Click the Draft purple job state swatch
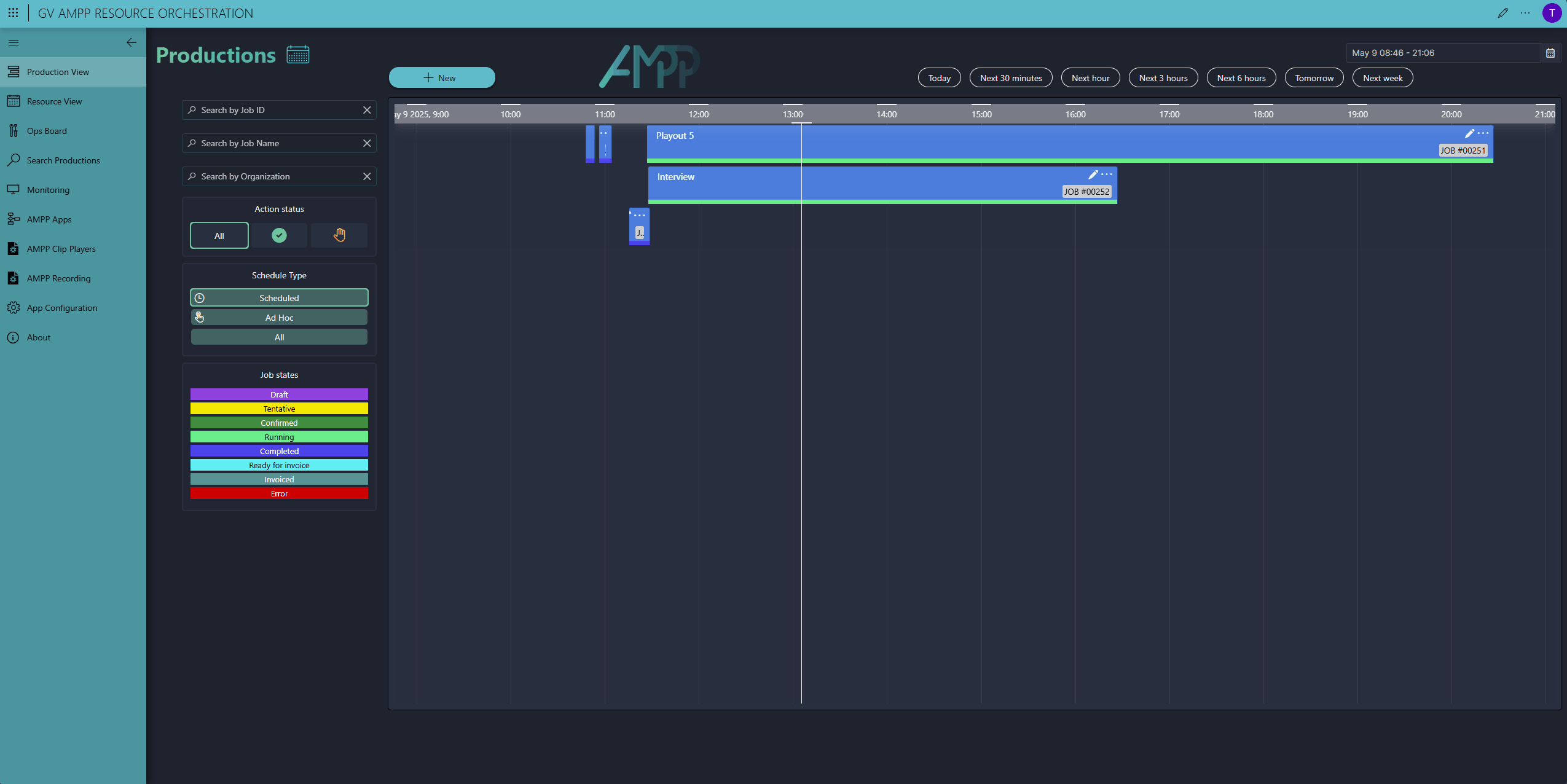 pos(279,394)
